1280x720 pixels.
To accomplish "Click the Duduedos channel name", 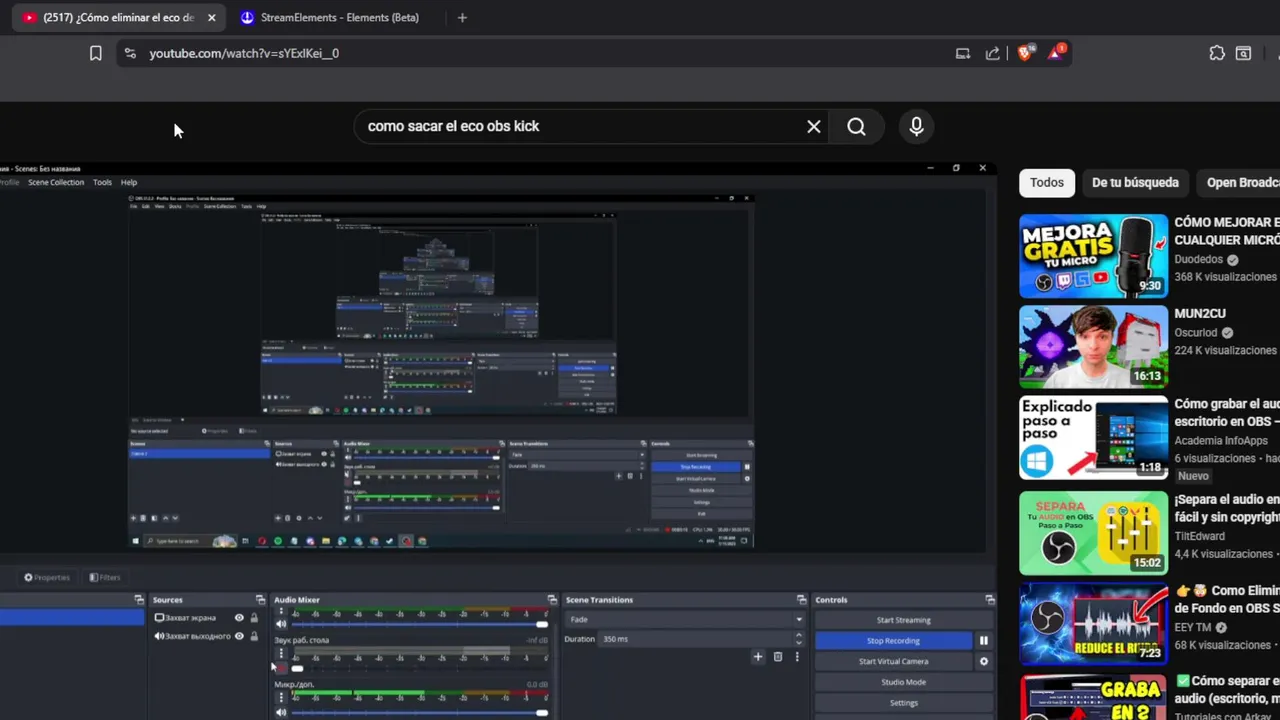I will 1199,259.
